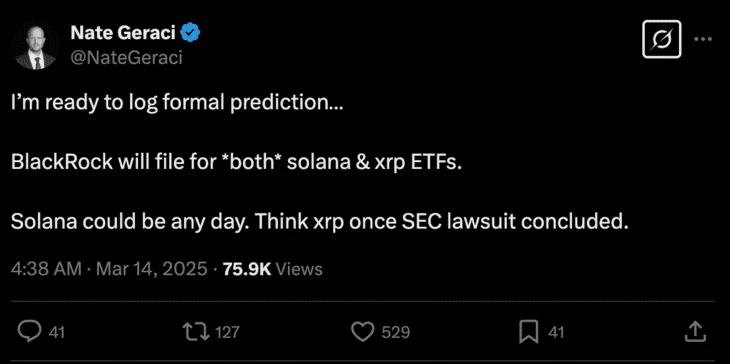Open the share upload arrow icon

pyautogui.click(x=694, y=331)
